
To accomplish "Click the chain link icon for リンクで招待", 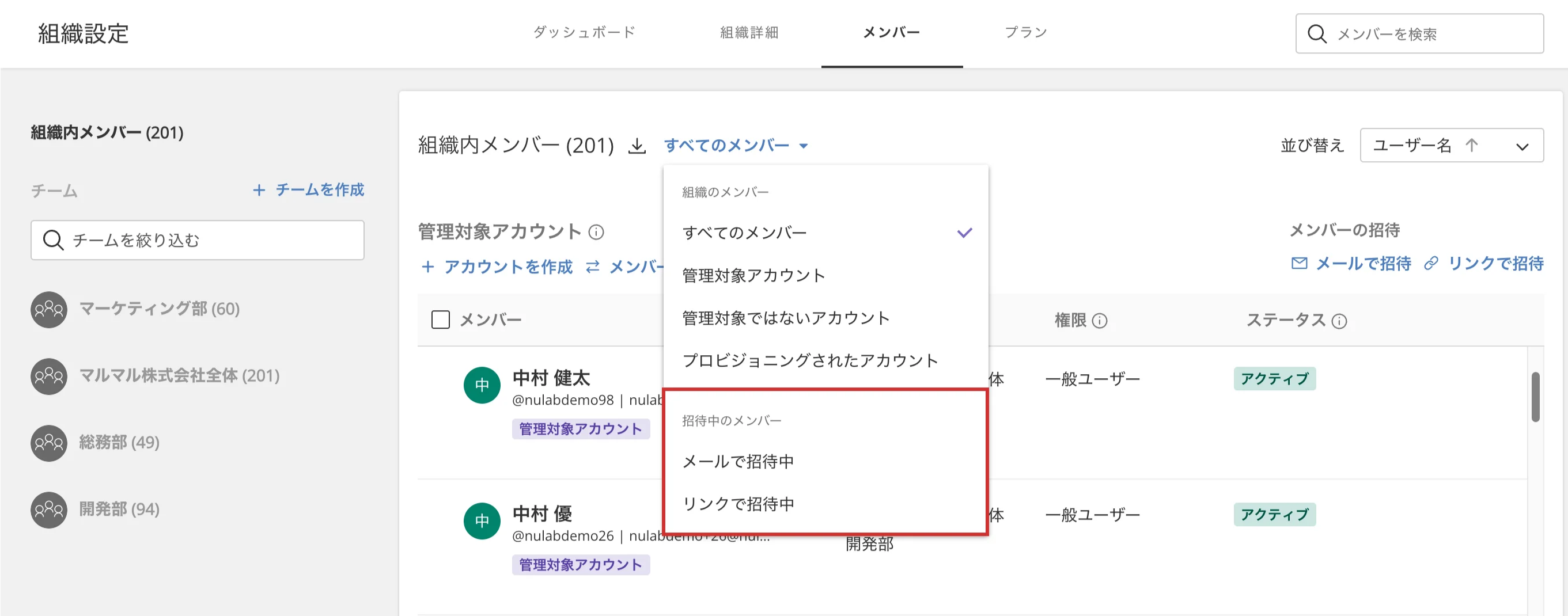I will tap(1431, 263).
